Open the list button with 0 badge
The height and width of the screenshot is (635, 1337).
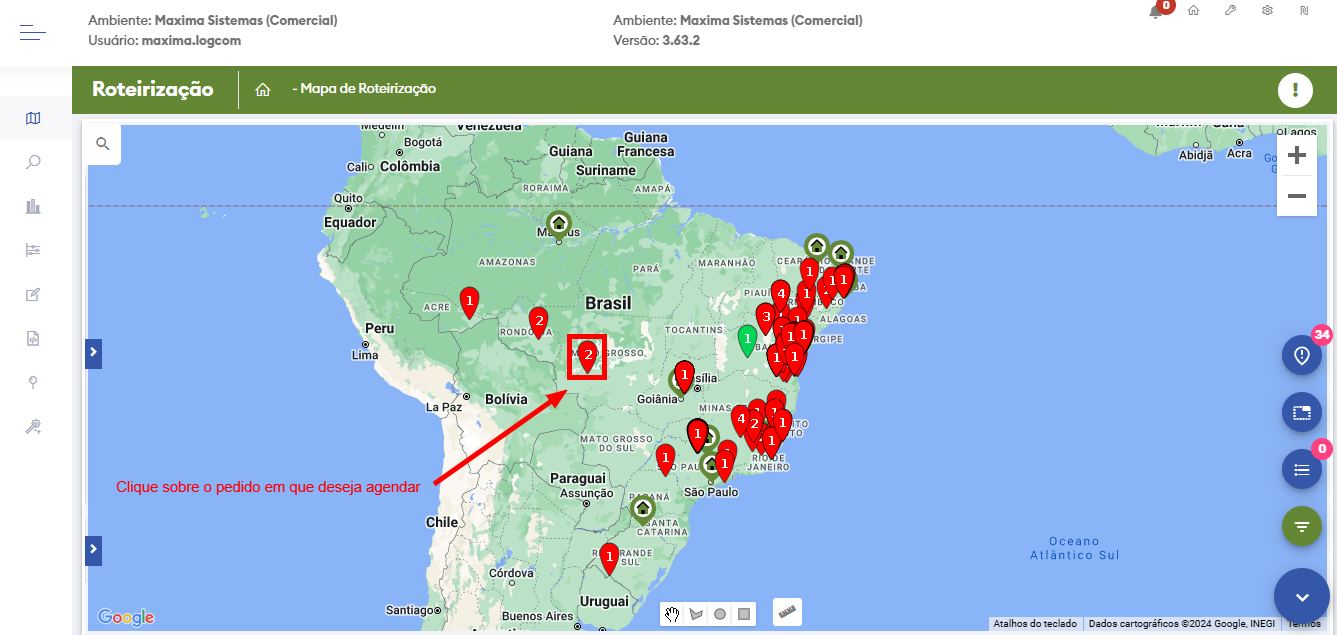pos(1302,469)
